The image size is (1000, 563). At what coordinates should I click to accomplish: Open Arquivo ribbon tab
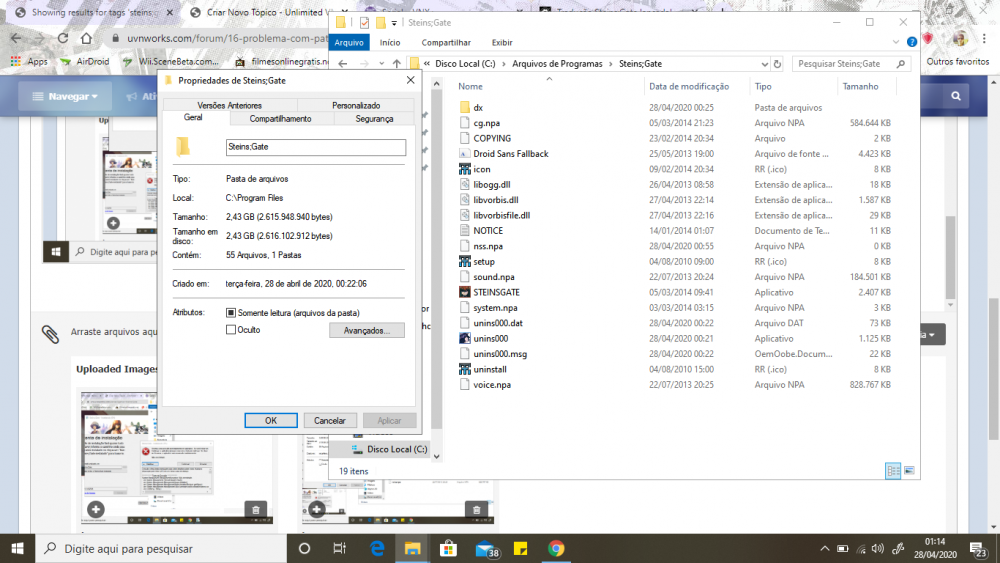[x=349, y=43]
